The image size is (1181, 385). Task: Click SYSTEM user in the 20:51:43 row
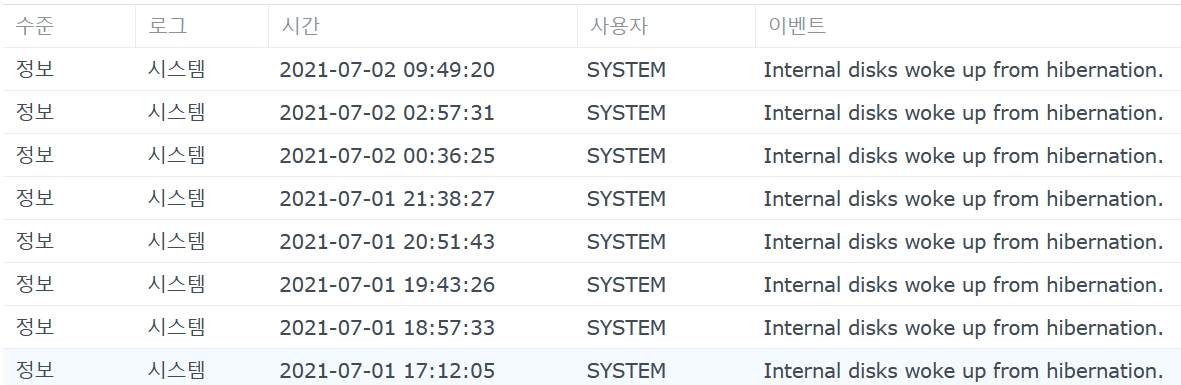627,242
